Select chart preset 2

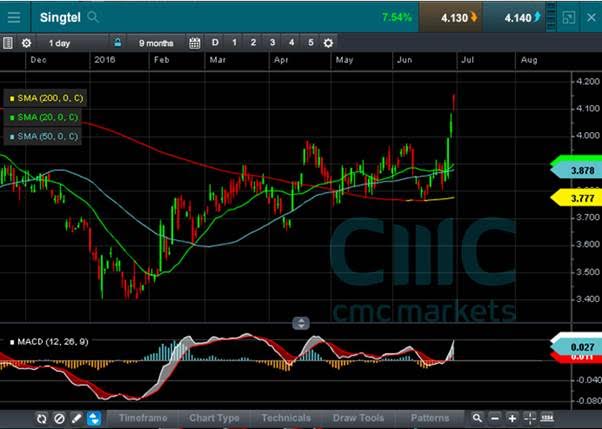[x=253, y=43]
